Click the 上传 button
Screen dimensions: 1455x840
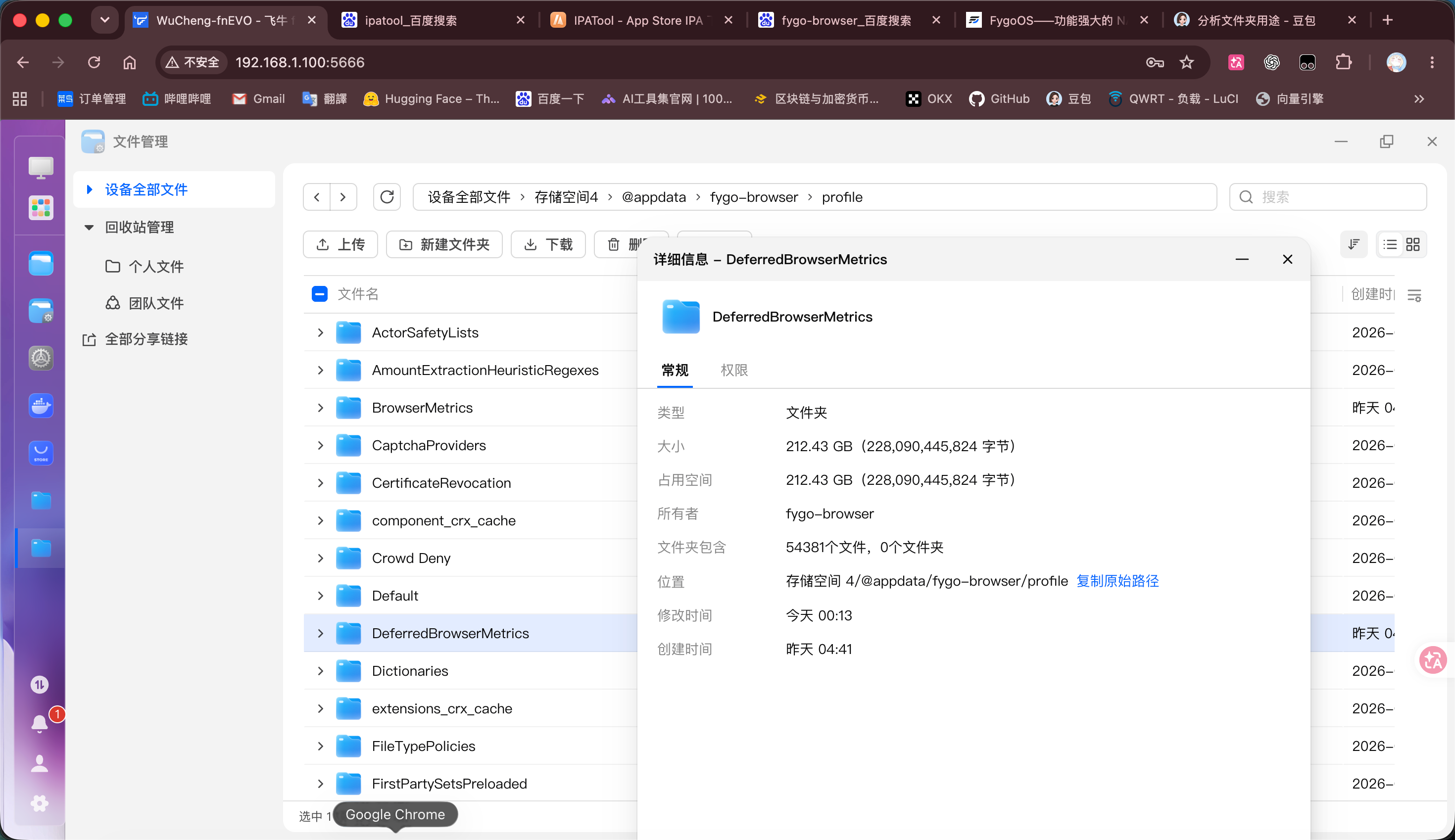pos(340,244)
